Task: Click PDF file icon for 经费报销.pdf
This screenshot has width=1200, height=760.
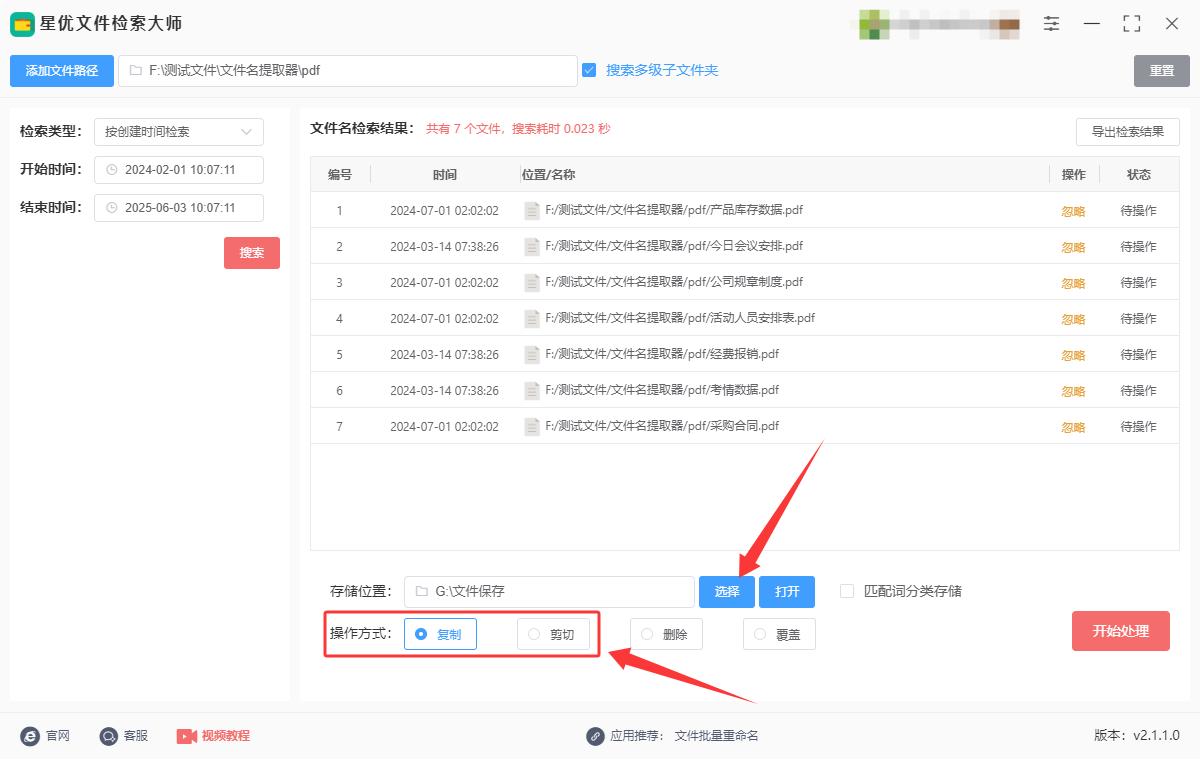Action: (x=532, y=355)
